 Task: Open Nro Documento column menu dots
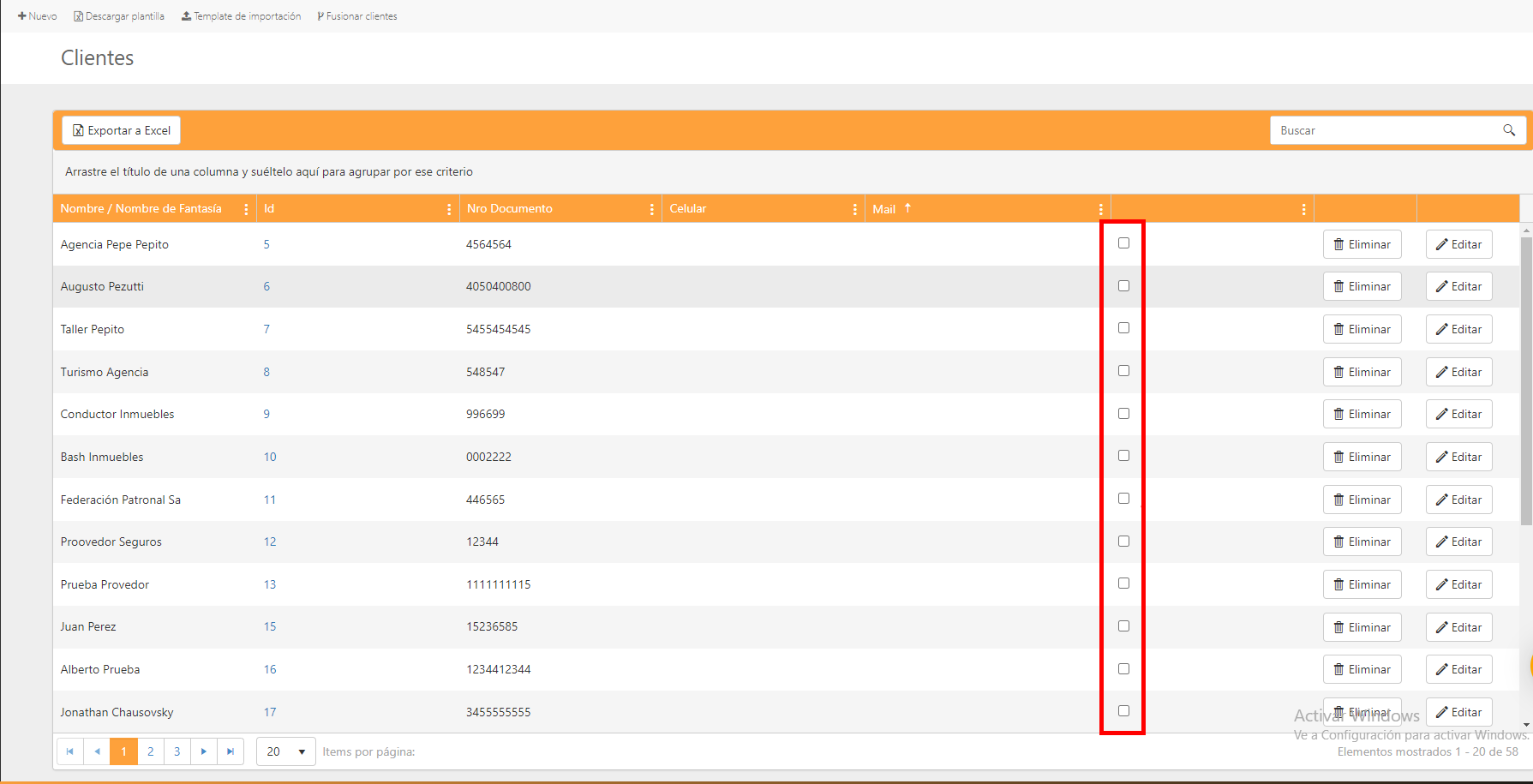pyautogui.click(x=652, y=209)
